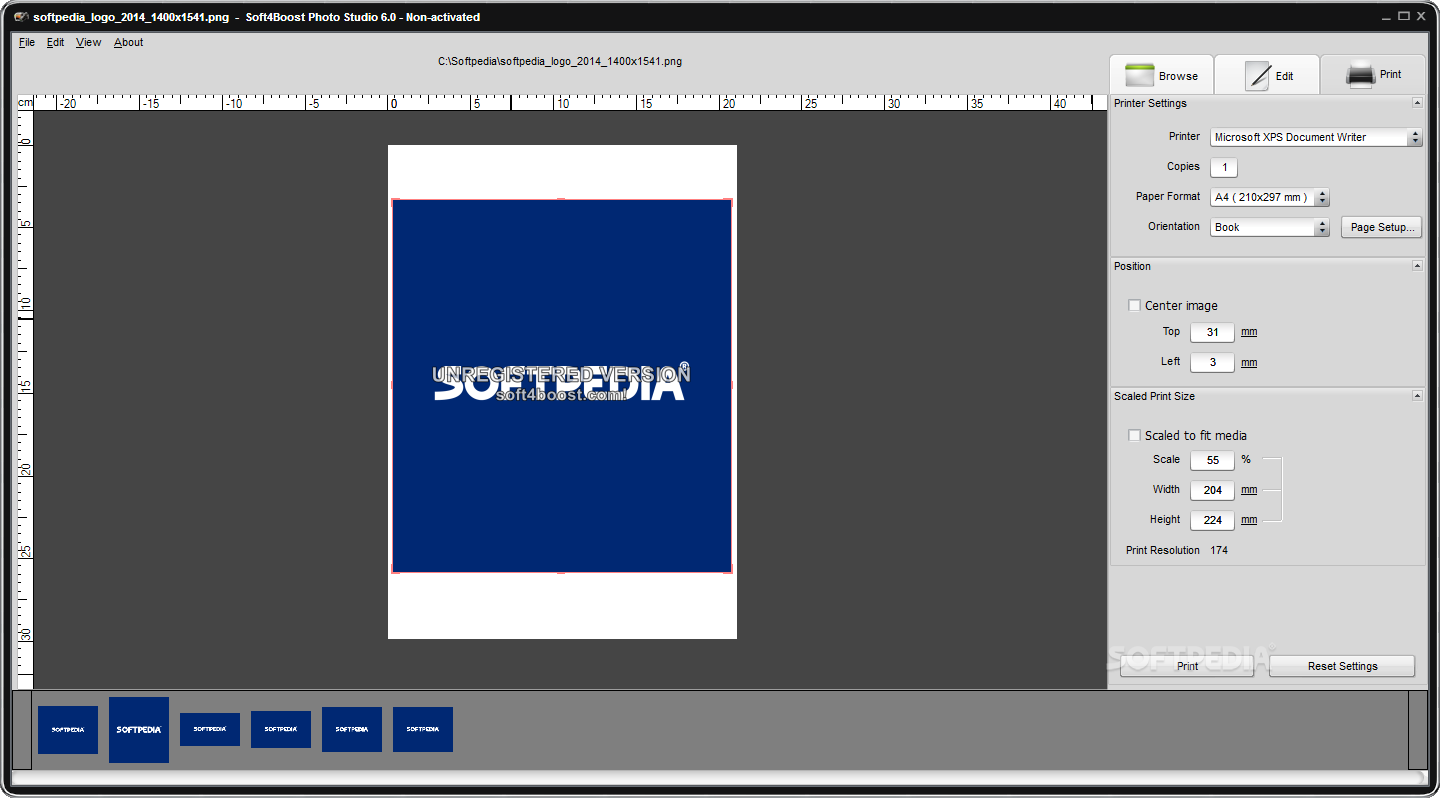Click the Print Resolution value 174
Image resolution: width=1440 pixels, height=798 pixels.
(x=1219, y=550)
